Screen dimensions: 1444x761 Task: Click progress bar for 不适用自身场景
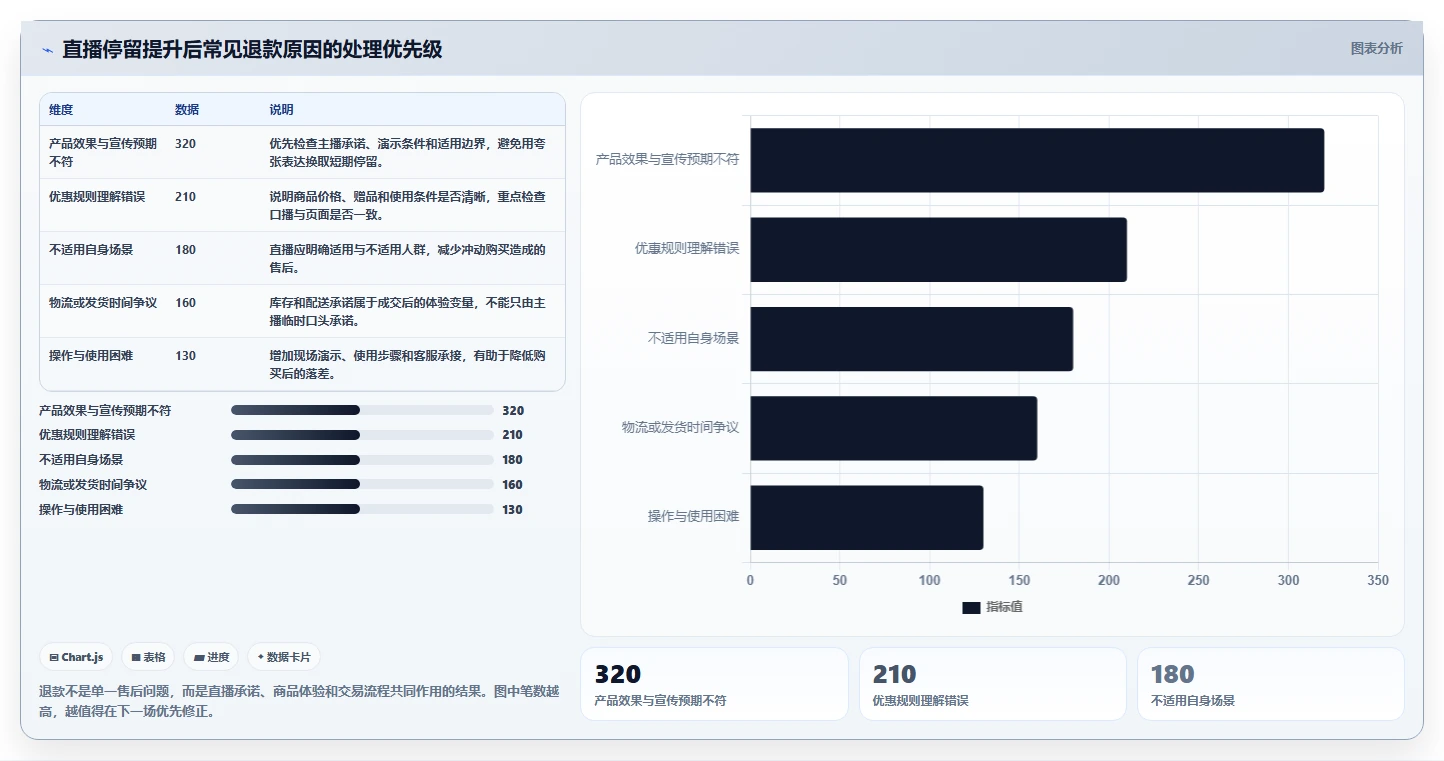point(362,460)
